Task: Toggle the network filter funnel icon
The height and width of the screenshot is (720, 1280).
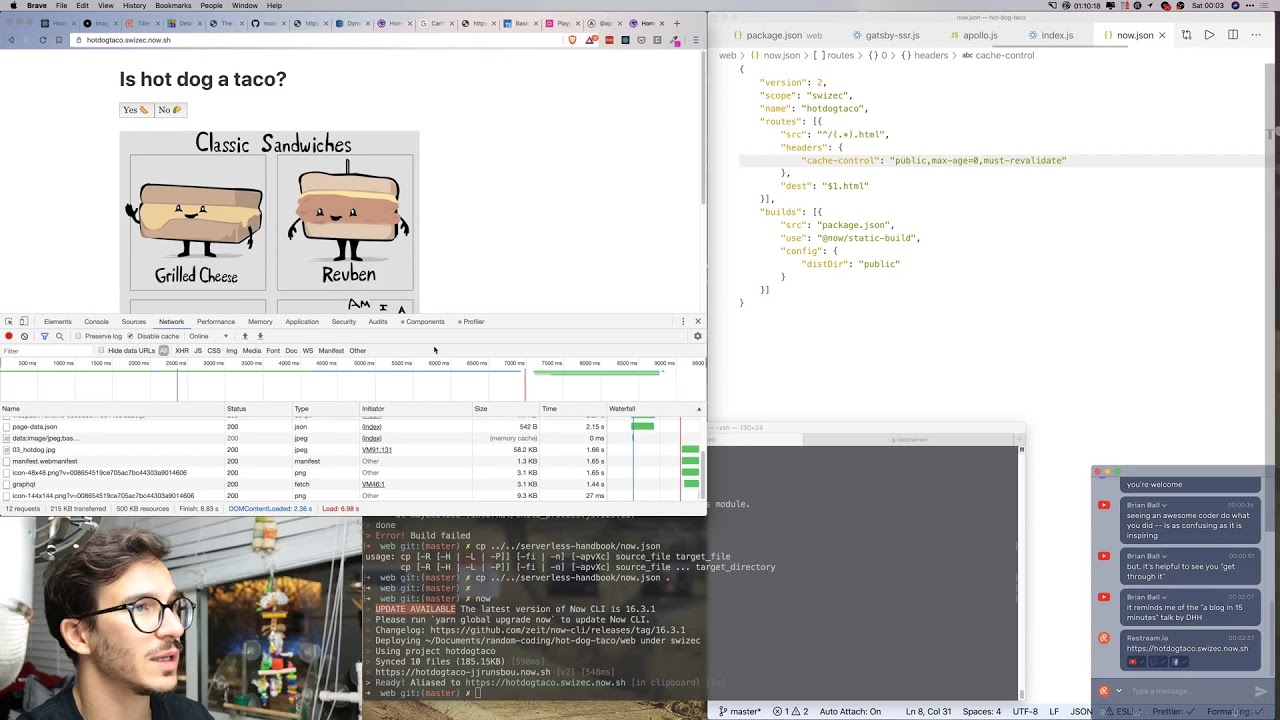Action: (44, 336)
